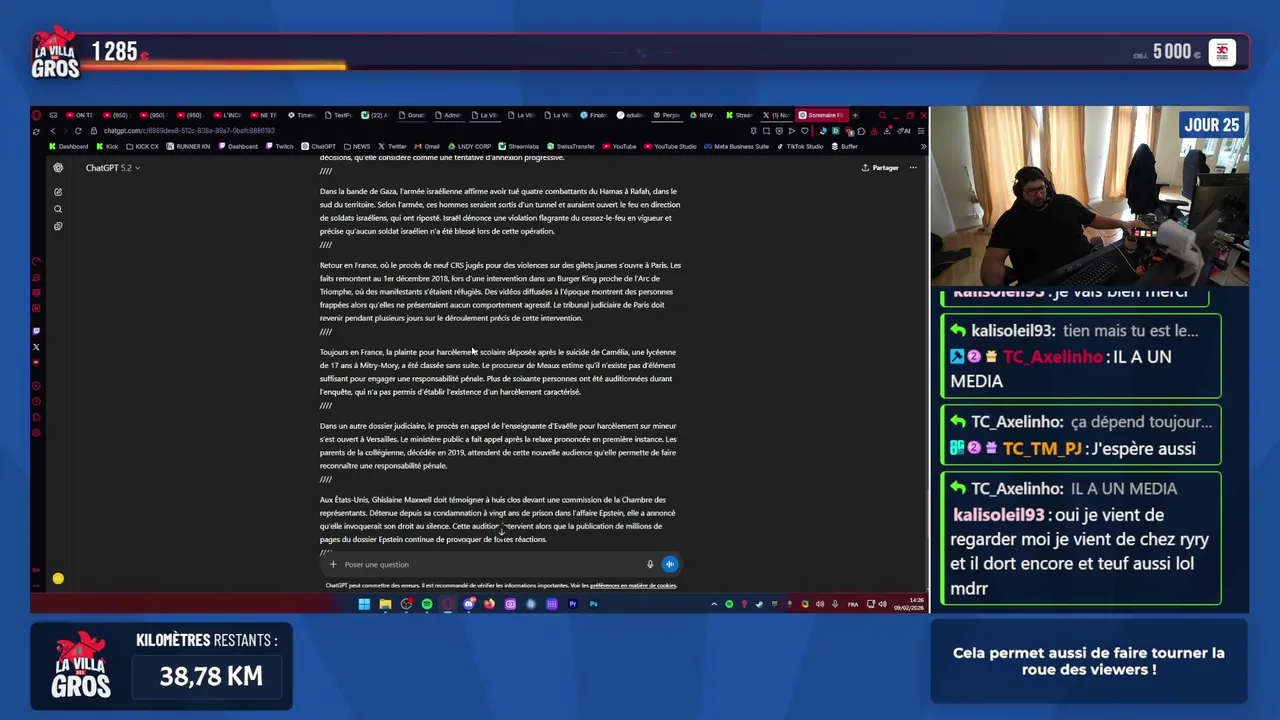The height and width of the screenshot is (720, 1280).
Task: Switch to the X notifications tab
Action: (x=777, y=115)
